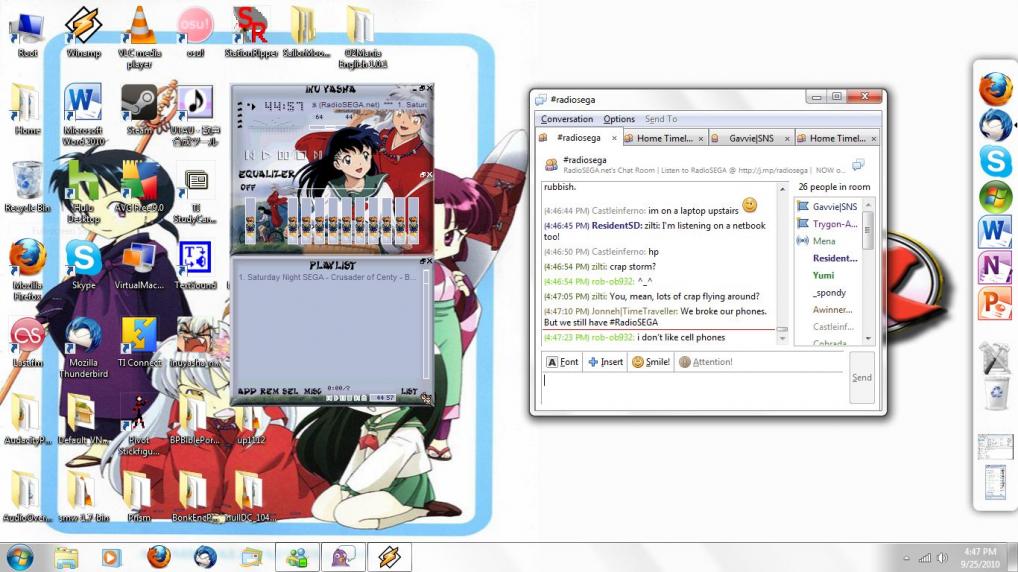Open TextSound desktop shortcut

pos(195,264)
